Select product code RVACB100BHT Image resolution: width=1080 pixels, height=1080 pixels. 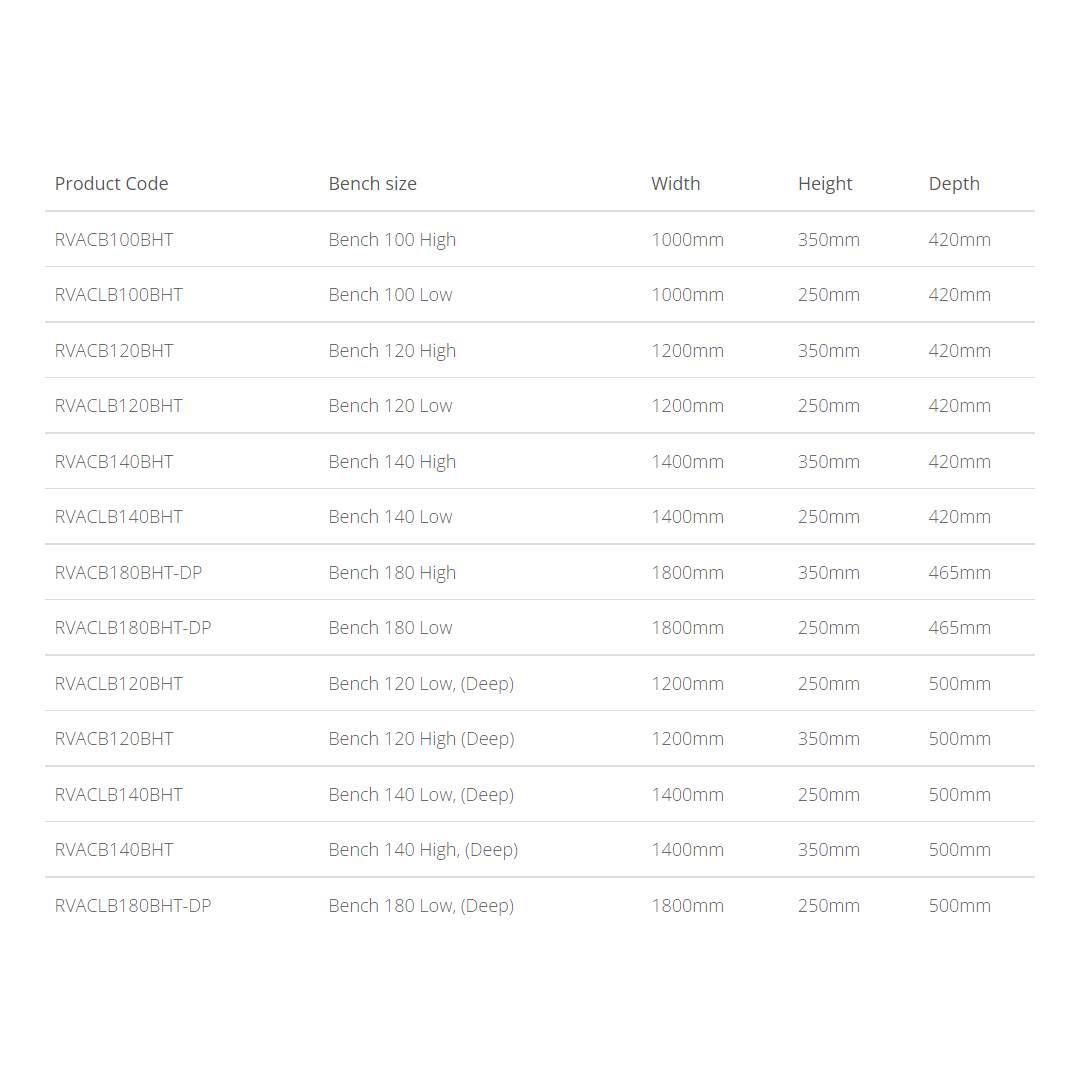pos(114,240)
